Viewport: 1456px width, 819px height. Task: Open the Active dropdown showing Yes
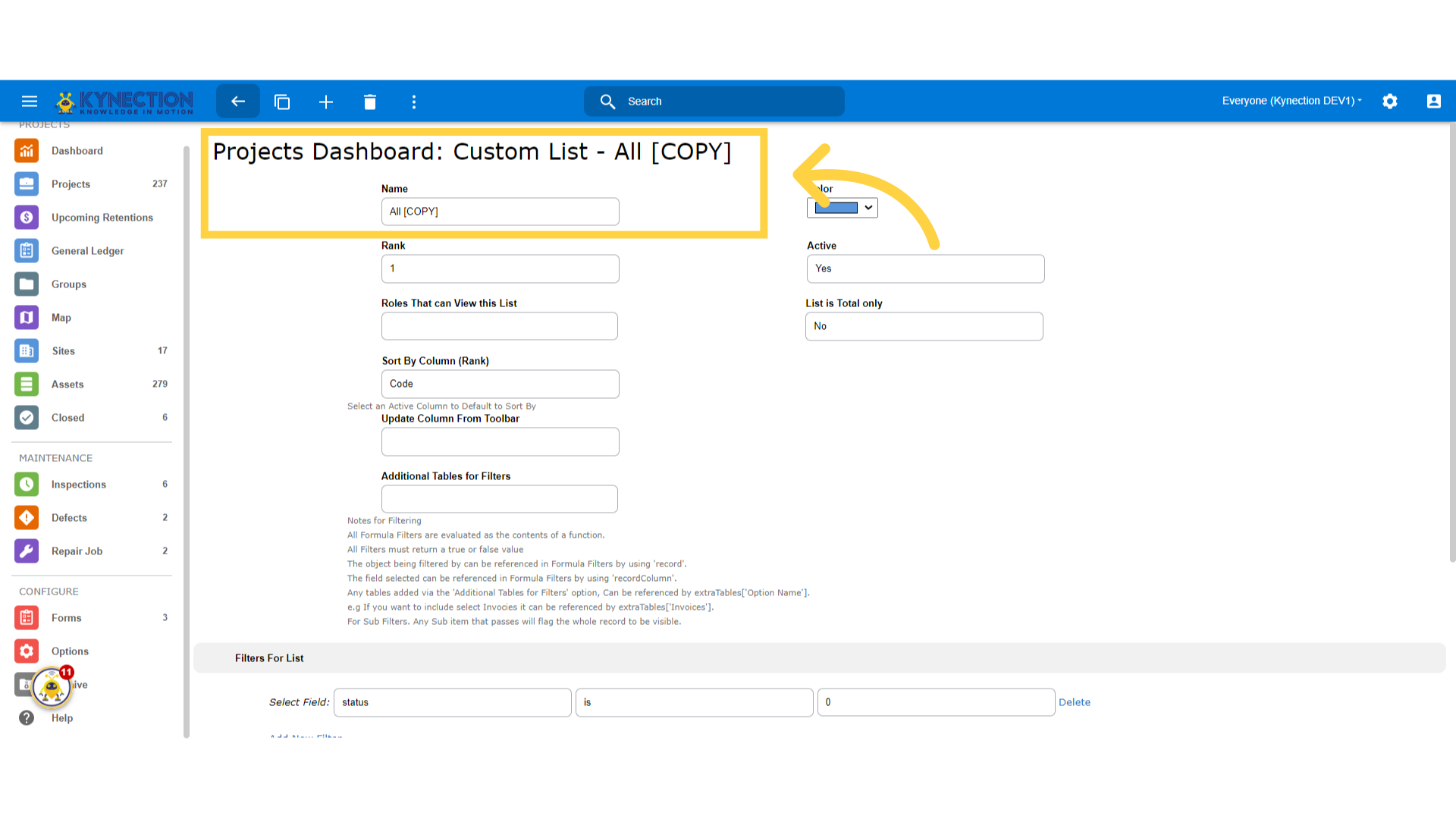(926, 269)
